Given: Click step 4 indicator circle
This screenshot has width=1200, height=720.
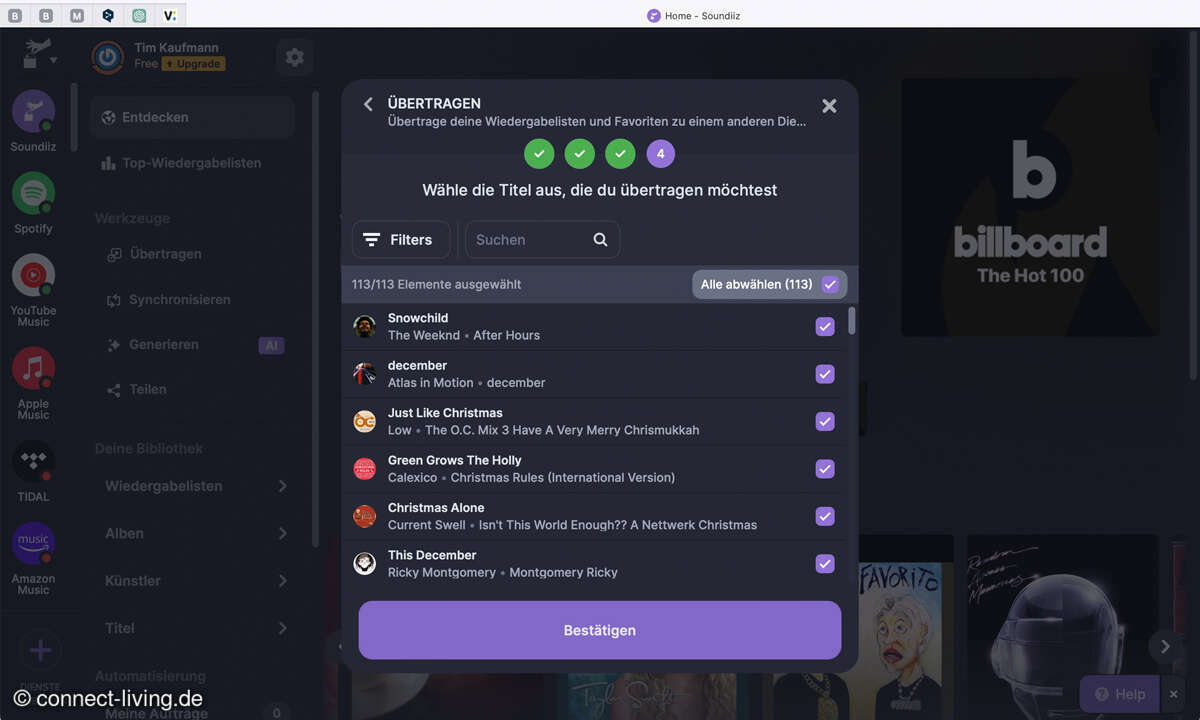Looking at the screenshot, I should 660,154.
